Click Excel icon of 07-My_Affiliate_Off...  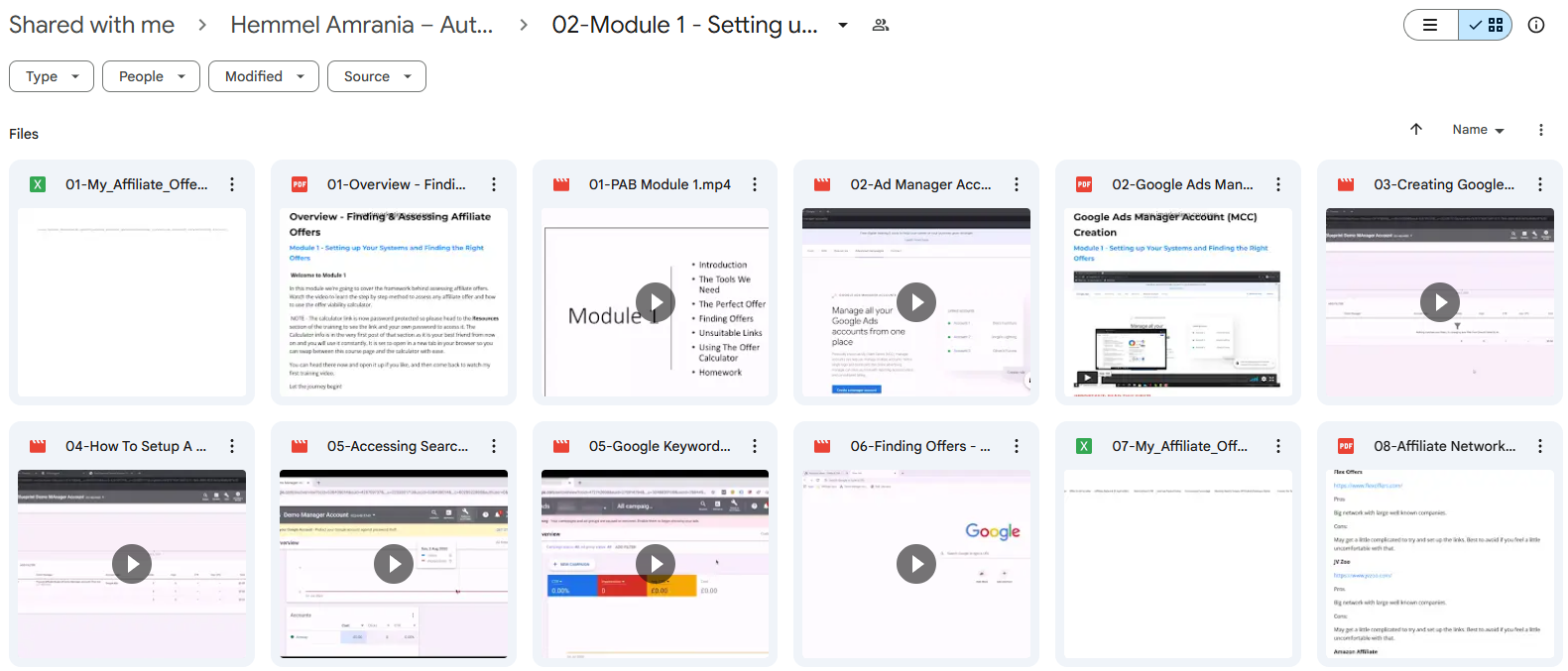click(x=1084, y=446)
